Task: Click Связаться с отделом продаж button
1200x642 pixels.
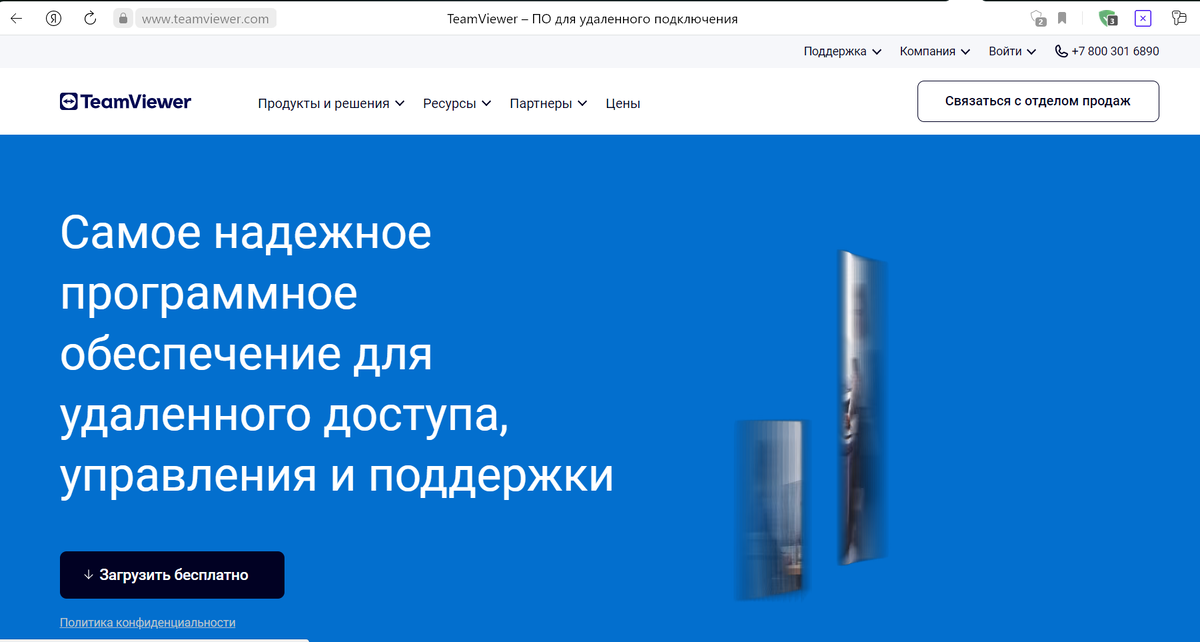Action: pyautogui.click(x=1038, y=101)
